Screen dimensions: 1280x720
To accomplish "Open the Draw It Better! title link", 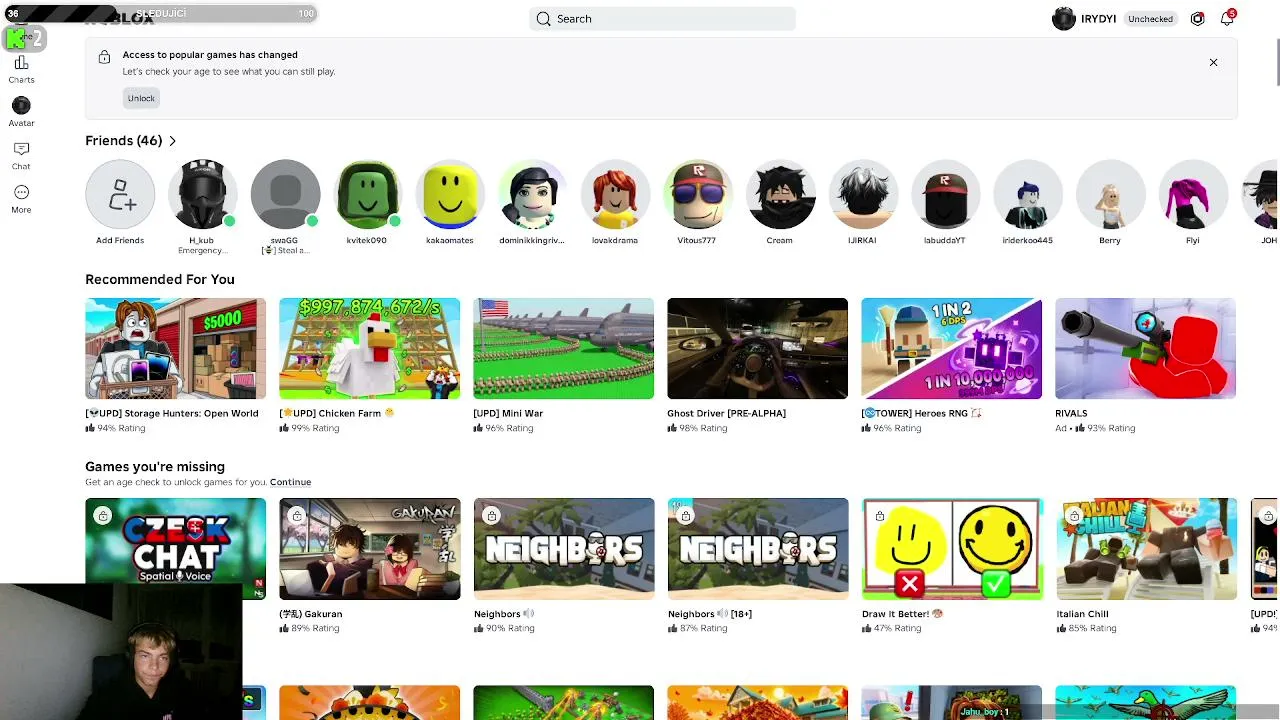I will click(901, 614).
